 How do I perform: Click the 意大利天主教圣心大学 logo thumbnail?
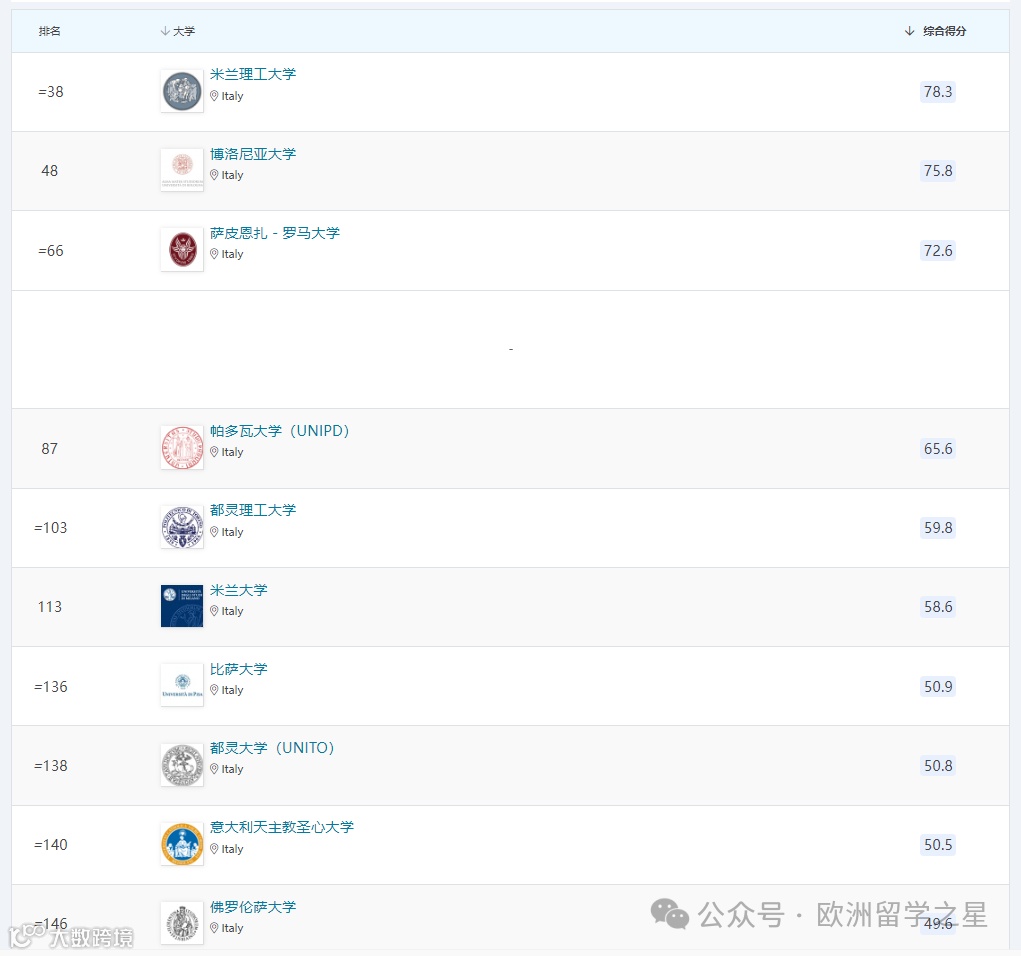(182, 844)
